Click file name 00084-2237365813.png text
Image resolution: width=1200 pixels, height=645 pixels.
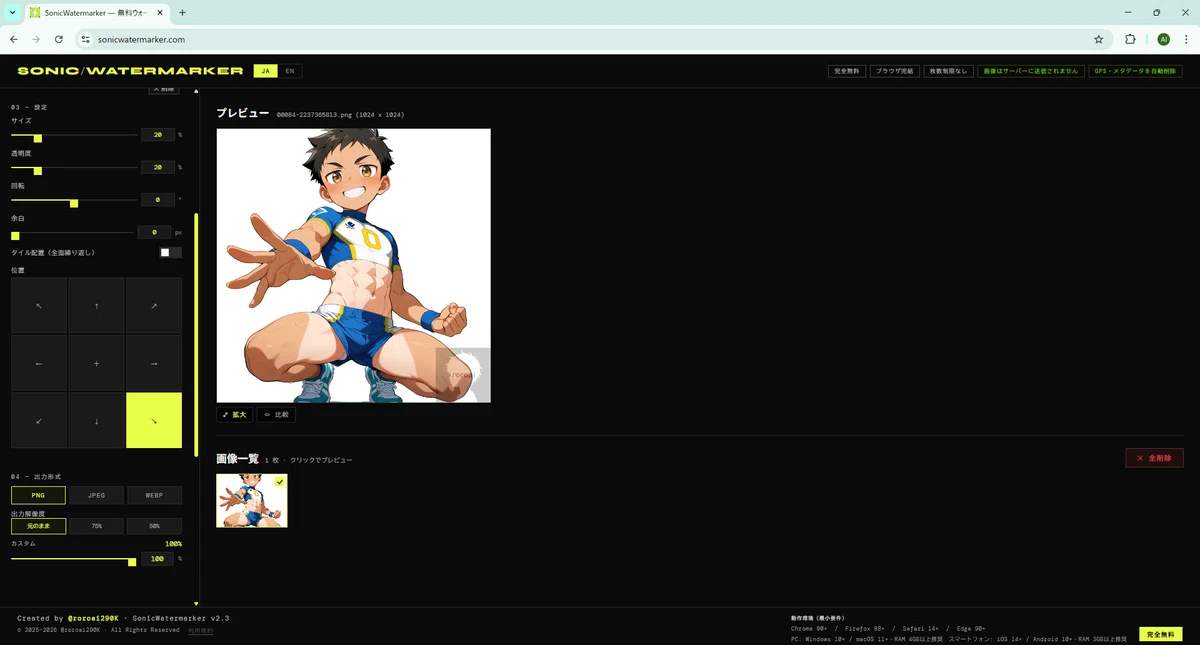(315, 115)
